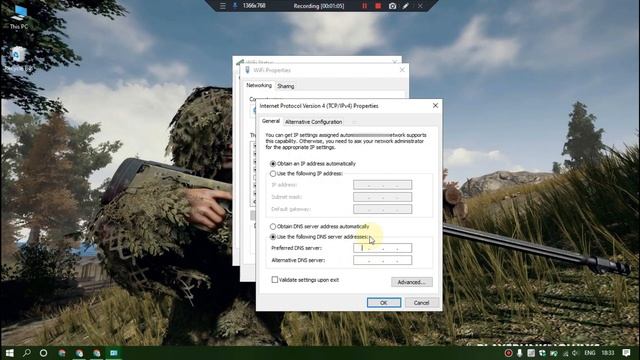Take a snapshot with camera icon
The height and width of the screenshot is (360, 640).
392,6
